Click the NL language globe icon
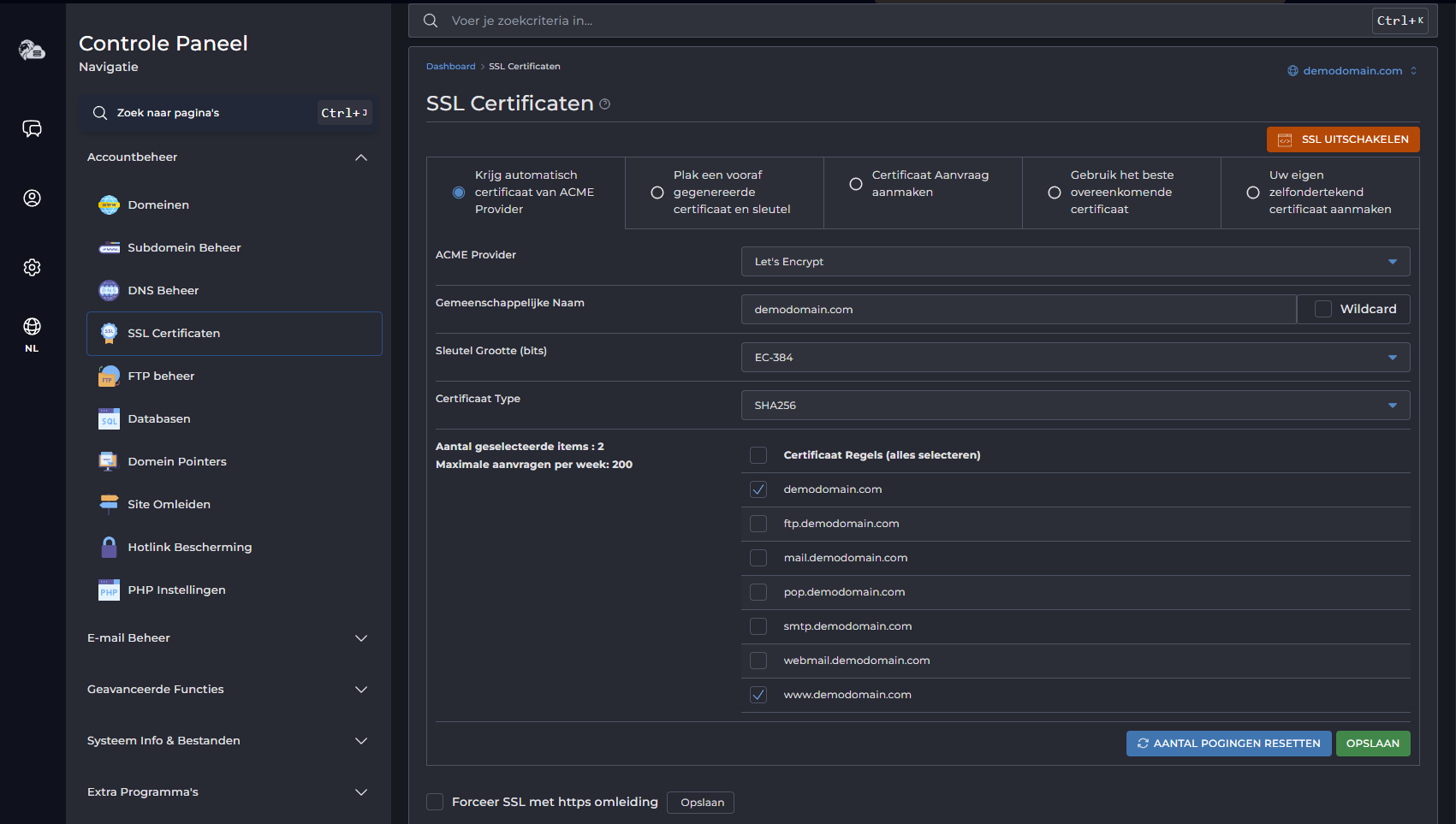Screen dimensions: 1456x824 tap(32, 326)
